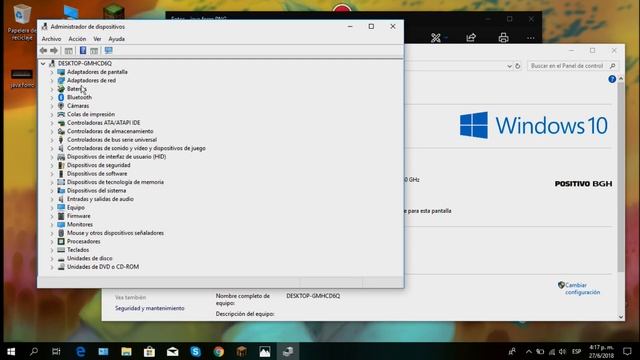
Task: Click the Forward arrow in Device Manager toolbar
Action: pyautogui.click(x=54, y=51)
